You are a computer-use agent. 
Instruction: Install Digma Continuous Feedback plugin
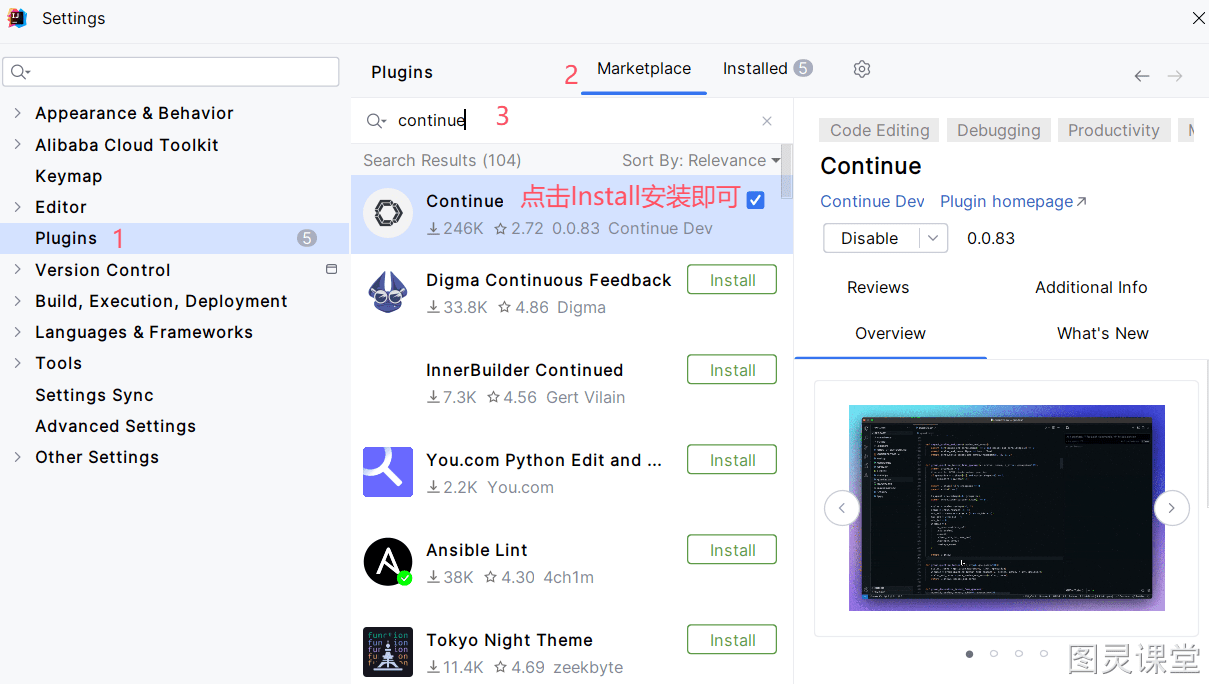[732, 280]
